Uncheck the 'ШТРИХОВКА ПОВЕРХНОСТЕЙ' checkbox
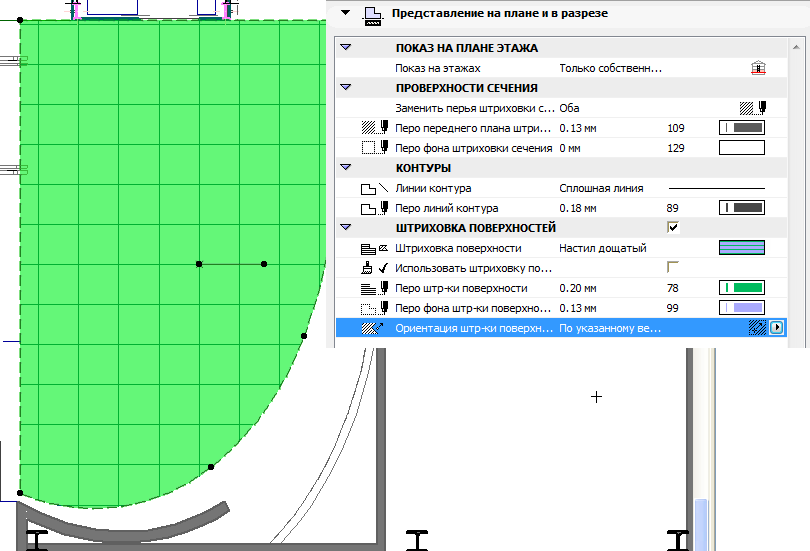The width and height of the screenshot is (810, 551). (x=673, y=227)
